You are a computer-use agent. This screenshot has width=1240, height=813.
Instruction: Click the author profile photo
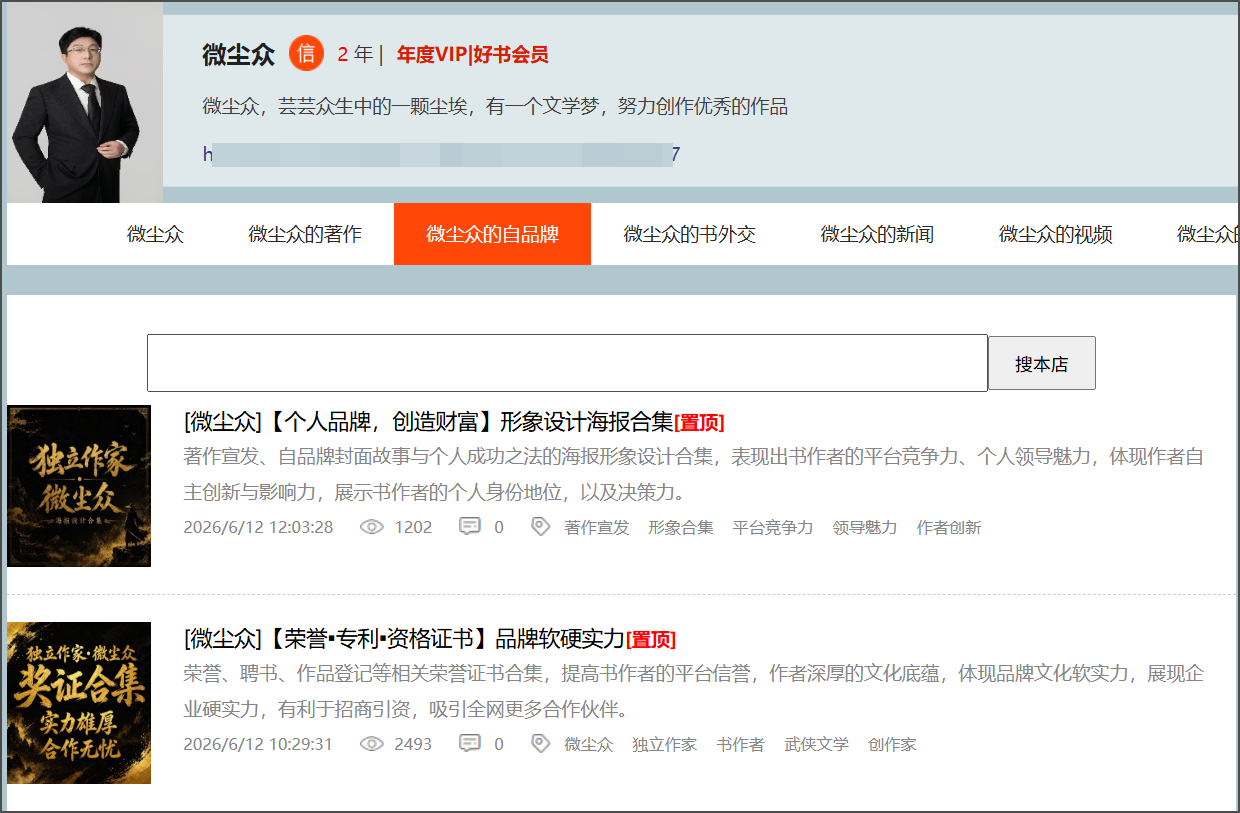pyautogui.click(x=85, y=103)
